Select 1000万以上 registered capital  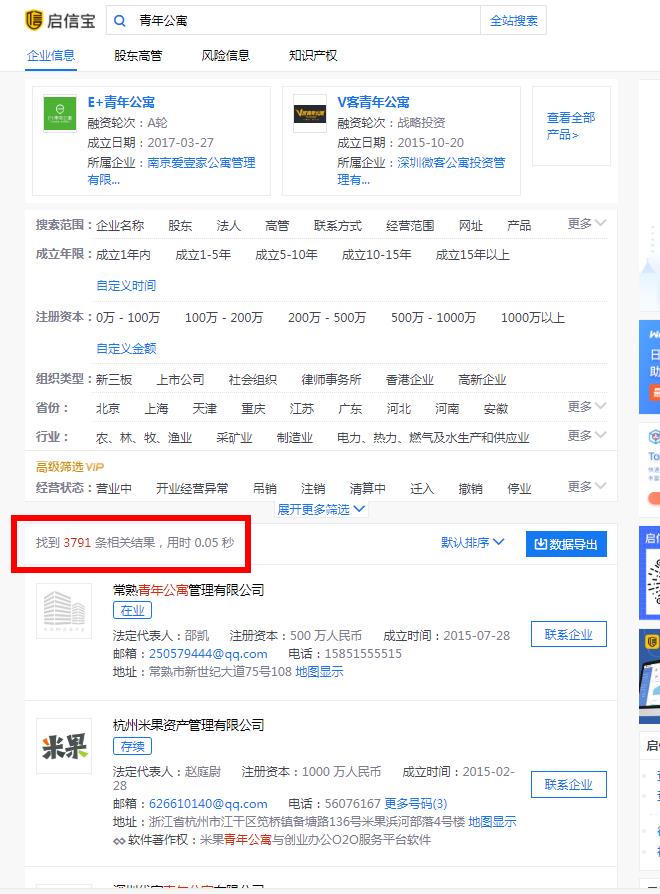click(532, 317)
